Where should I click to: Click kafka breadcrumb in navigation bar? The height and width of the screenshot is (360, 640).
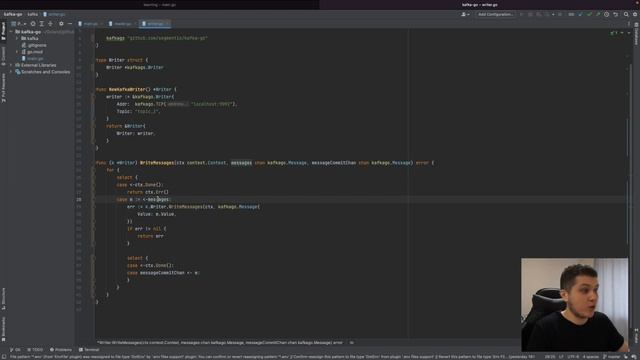click(x=33, y=14)
